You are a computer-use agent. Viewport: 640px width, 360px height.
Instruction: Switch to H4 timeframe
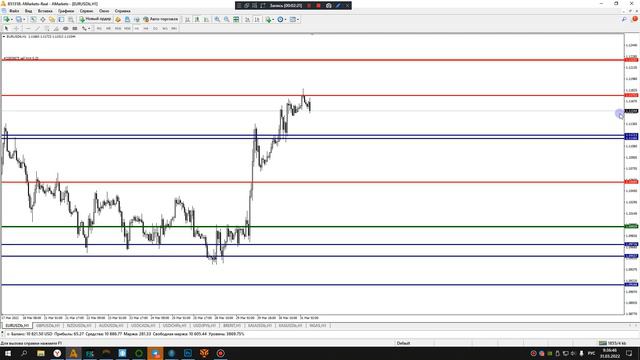click(146, 29)
